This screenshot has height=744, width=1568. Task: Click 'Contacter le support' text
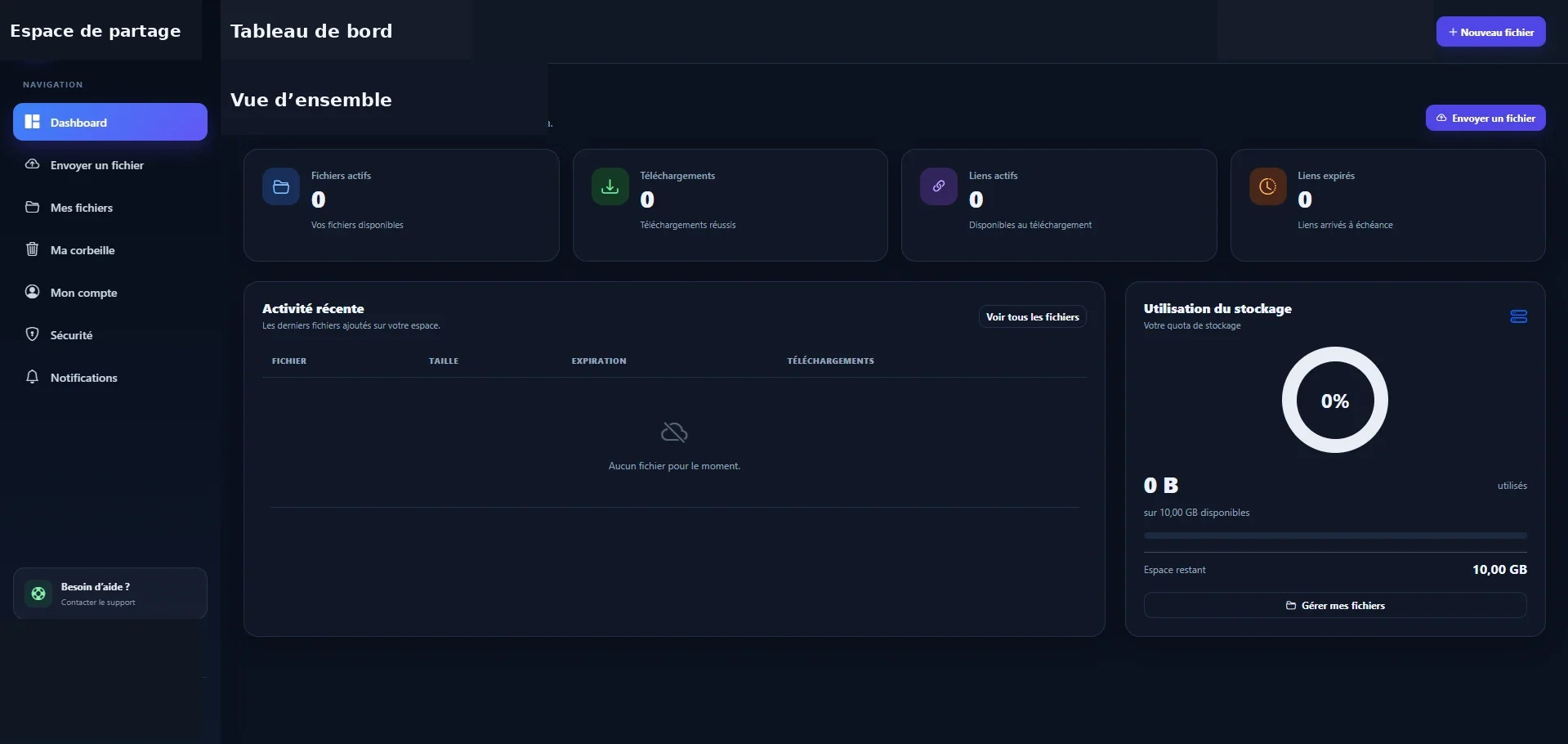(98, 603)
